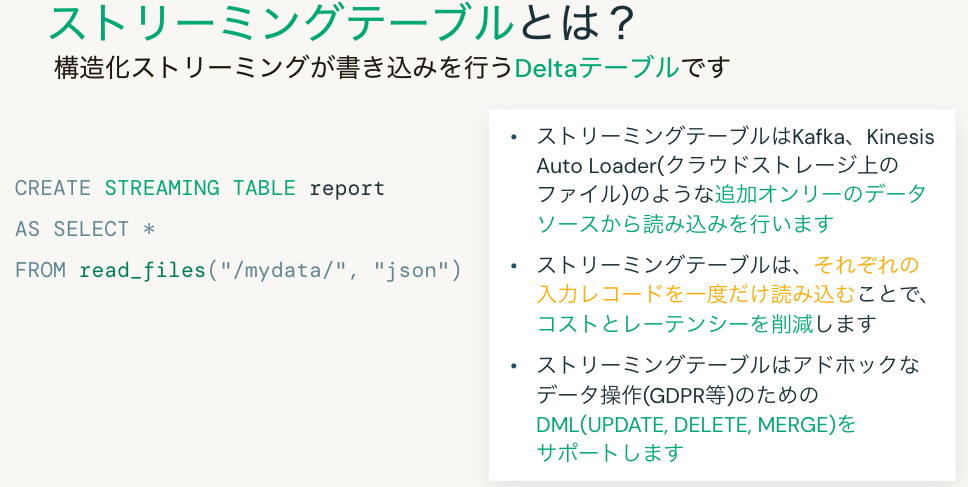This screenshot has width=968, height=487.
Task: Click the green text サポートします
Action: click(610, 452)
